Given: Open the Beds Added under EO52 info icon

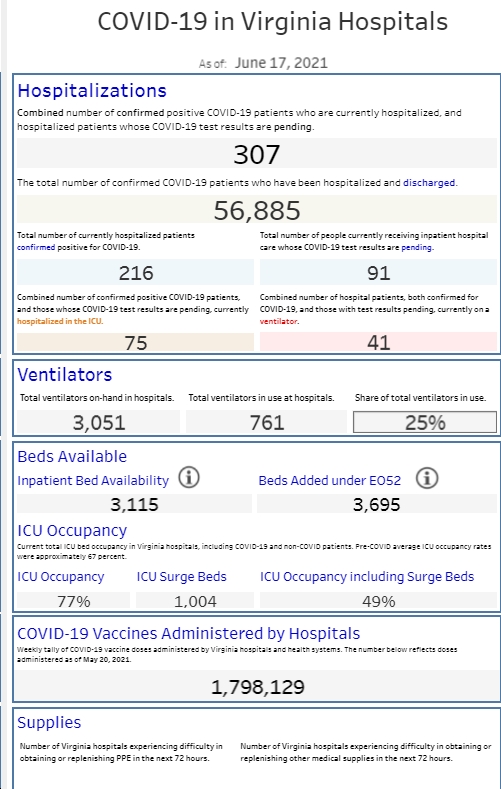Looking at the screenshot, I should (x=427, y=478).
